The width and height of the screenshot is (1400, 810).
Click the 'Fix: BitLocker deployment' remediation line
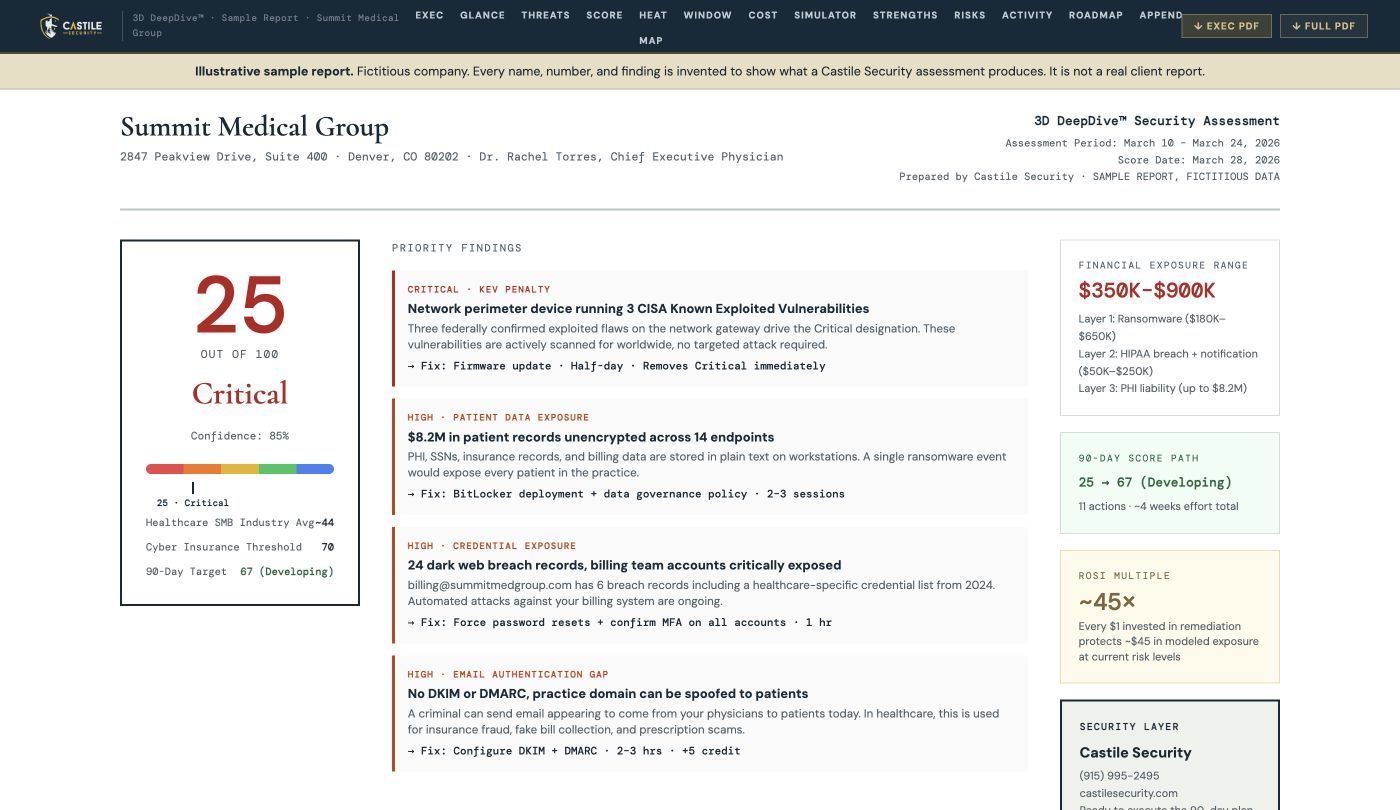click(x=626, y=494)
